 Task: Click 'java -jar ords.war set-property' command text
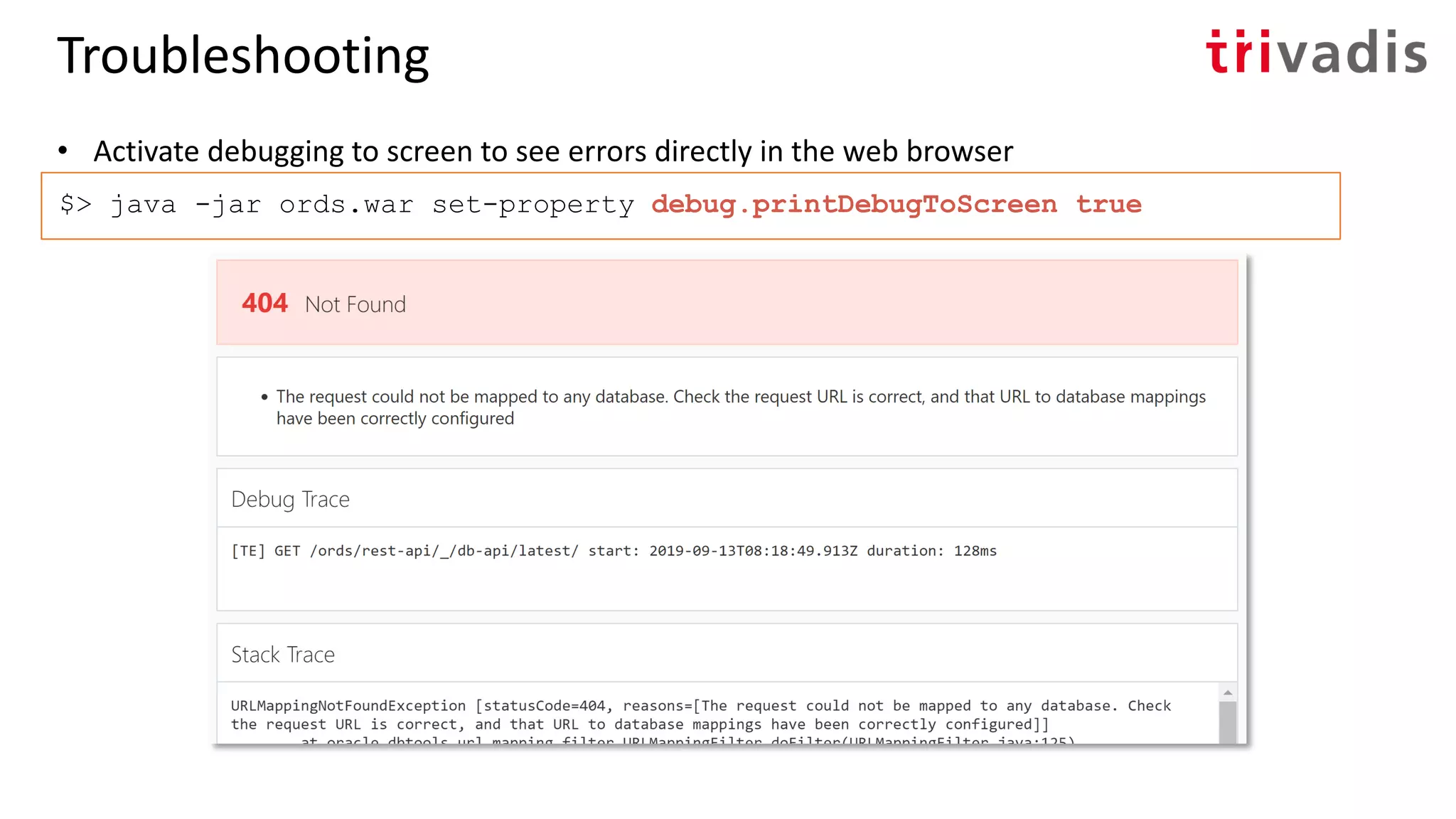click(372, 205)
